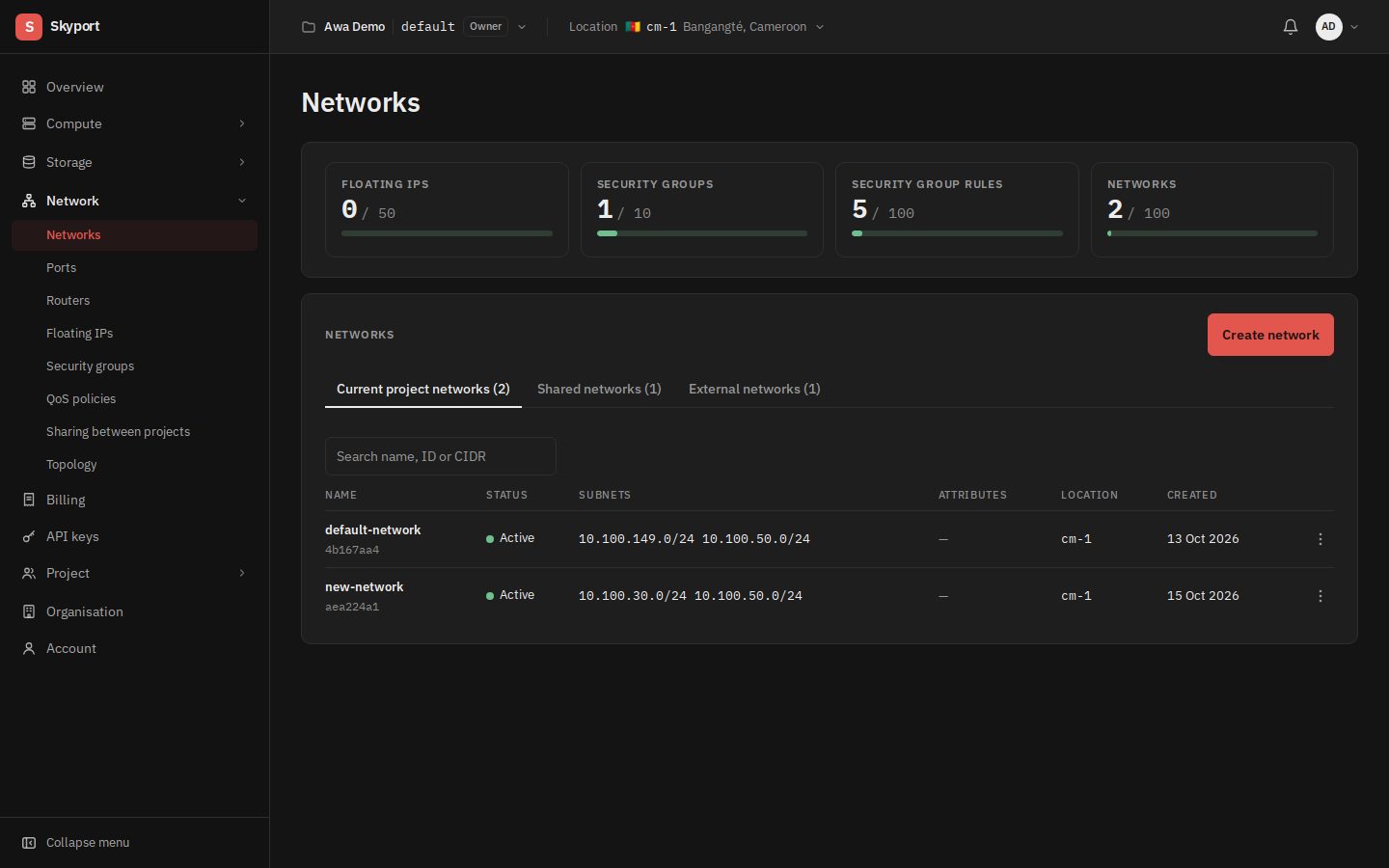Image resolution: width=1389 pixels, height=868 pixels.
Task: Click the Skyport logo icon
Action: pos(29,27)
